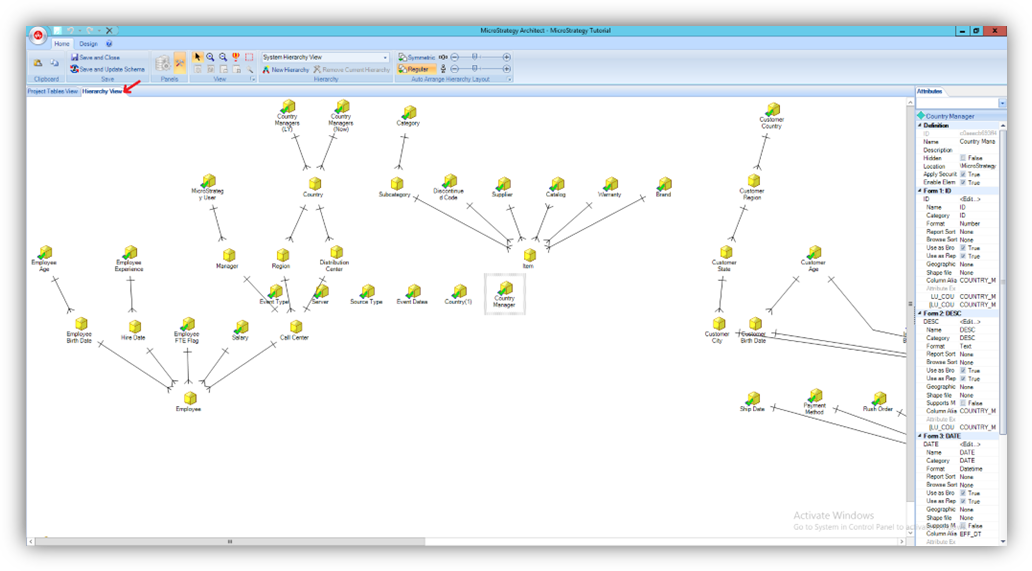Select the Event Dates attribute node
The width and height of the screenshot is (1032, 571).
[413, 295]
